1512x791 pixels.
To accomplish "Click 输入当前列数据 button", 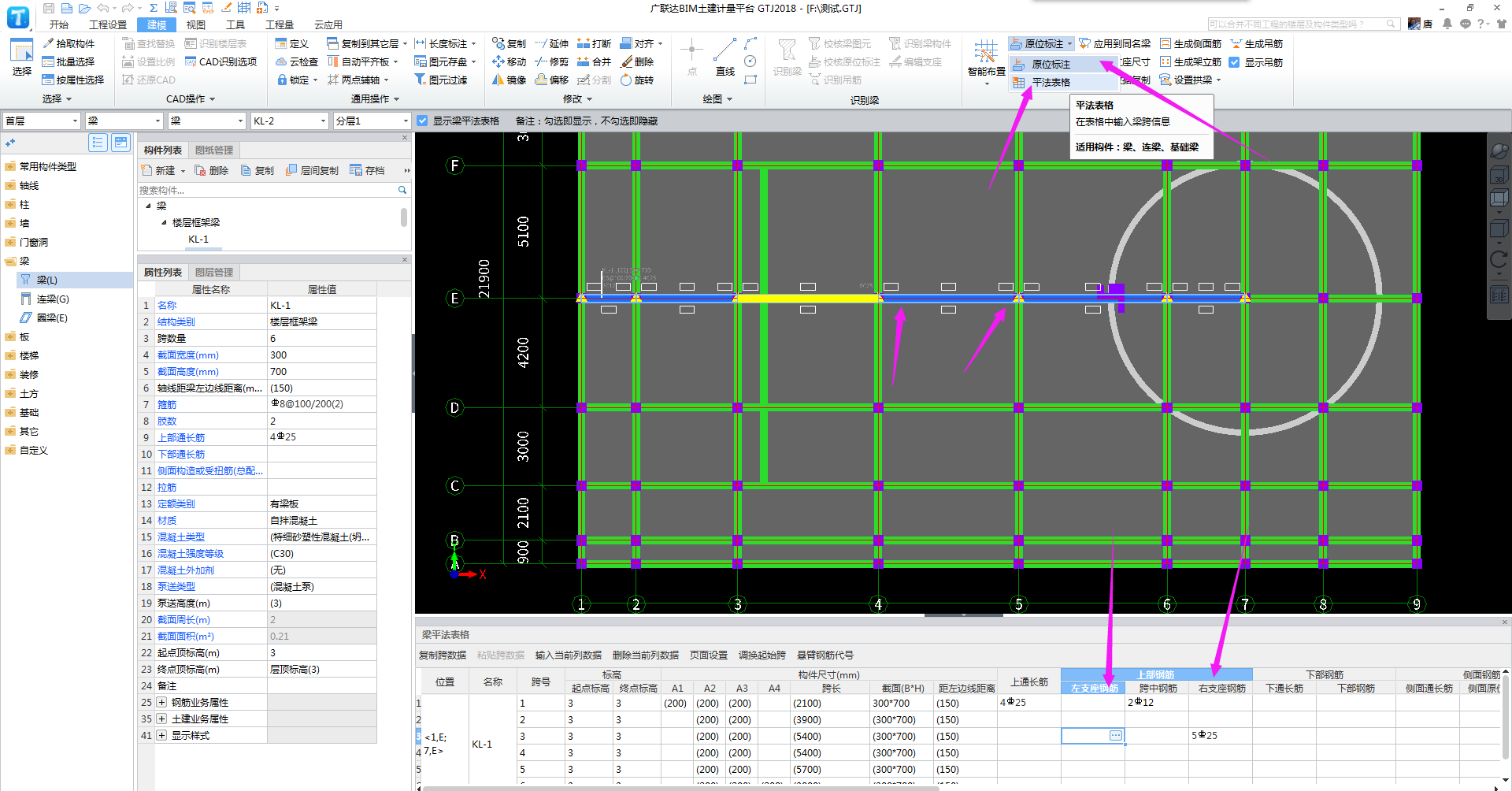I will pos(569,655).
